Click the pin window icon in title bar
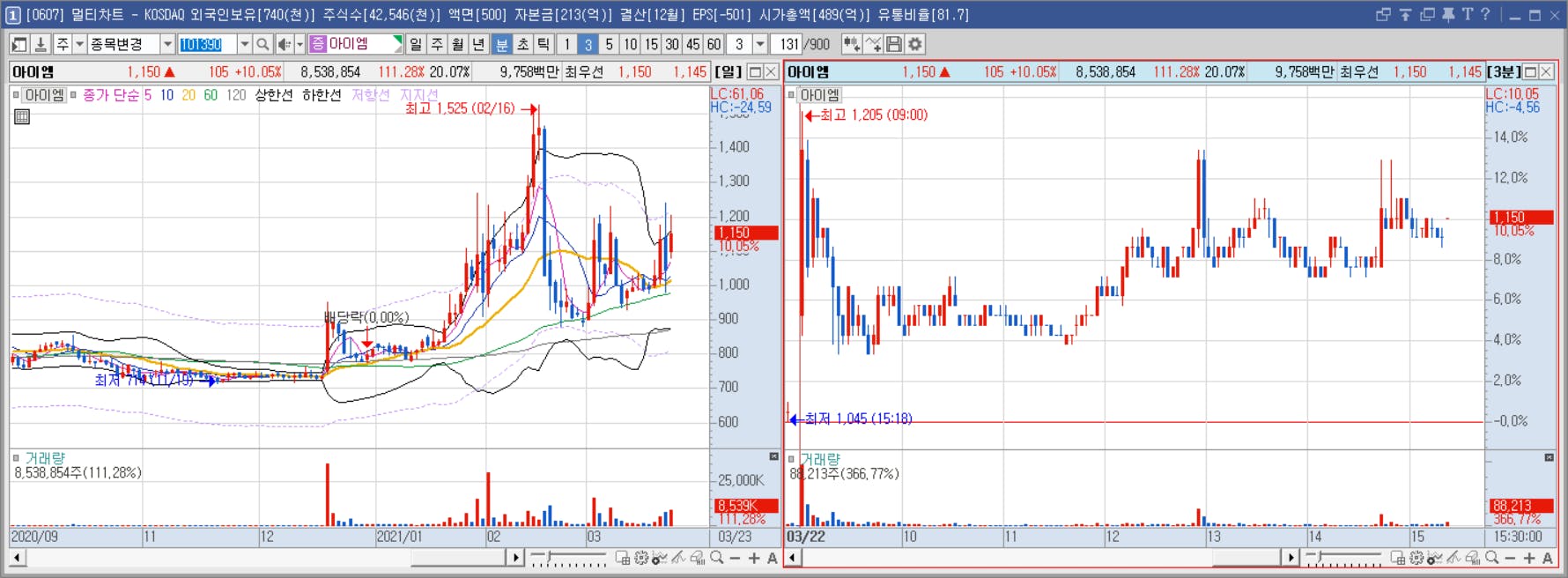The image size is (1568, 578). 1448,14
